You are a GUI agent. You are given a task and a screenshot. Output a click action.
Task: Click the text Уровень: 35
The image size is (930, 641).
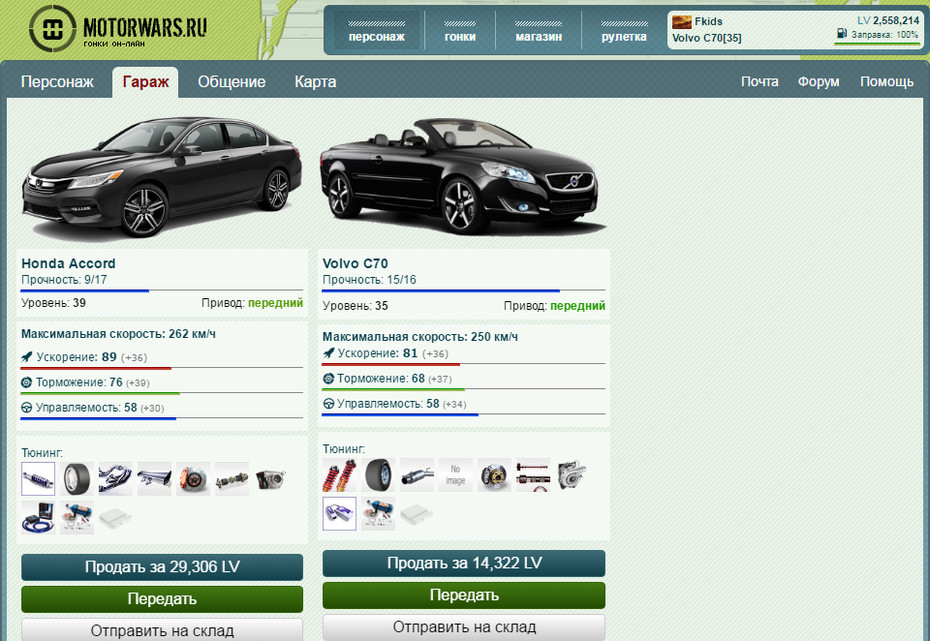355,306
